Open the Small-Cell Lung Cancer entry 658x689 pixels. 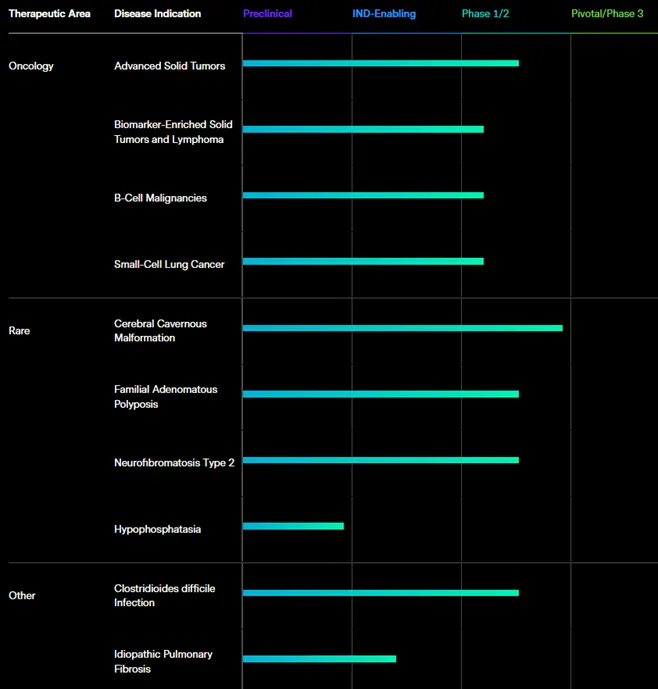coord(169,265)
